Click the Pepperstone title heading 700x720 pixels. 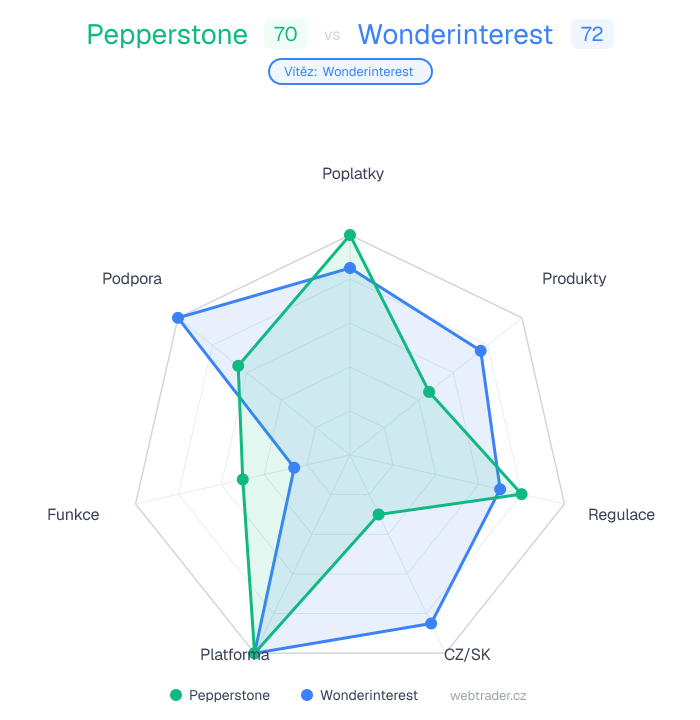(167, 35)
